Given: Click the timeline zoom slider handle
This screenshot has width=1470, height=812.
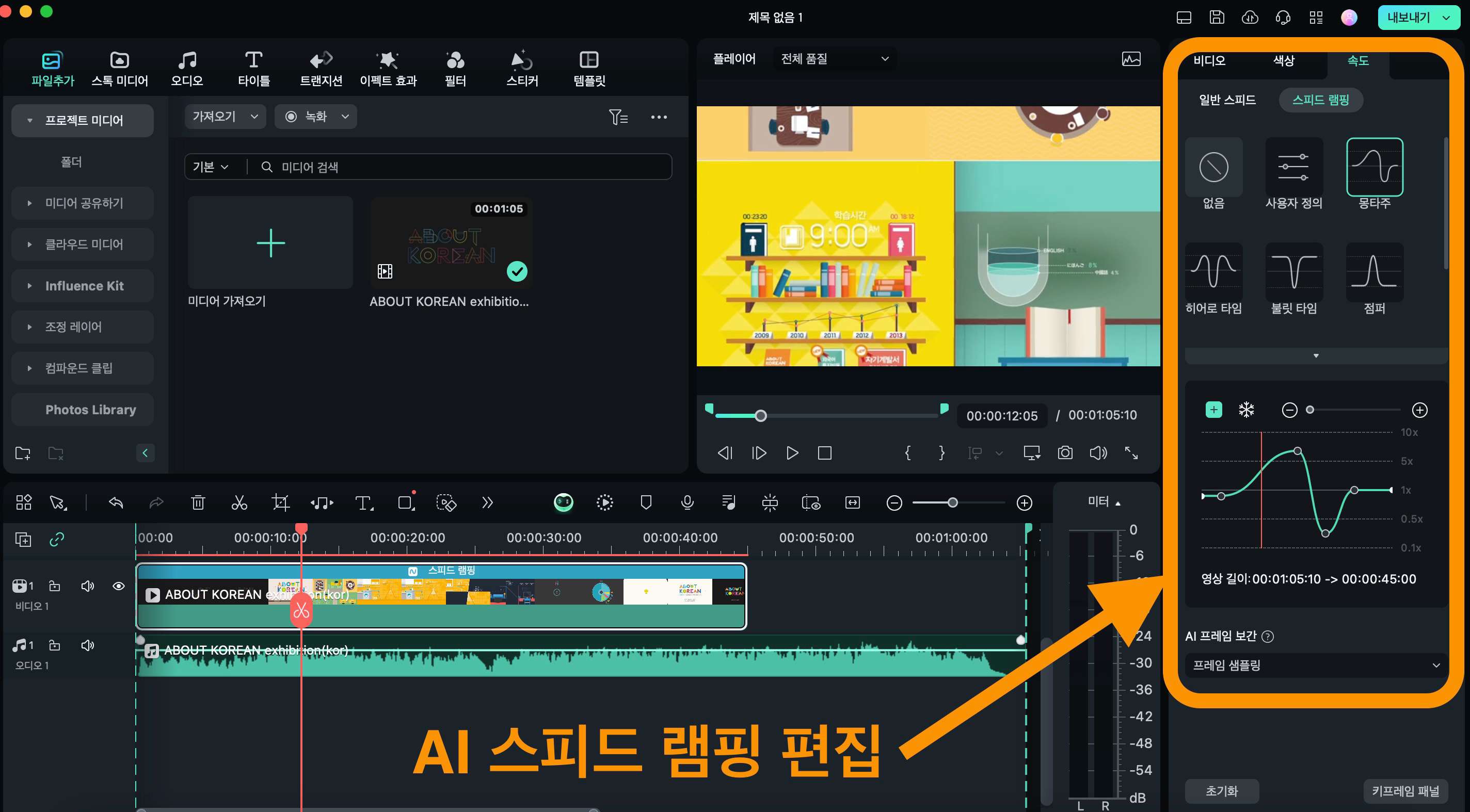Looking at the screenshot, I should 952,502.
